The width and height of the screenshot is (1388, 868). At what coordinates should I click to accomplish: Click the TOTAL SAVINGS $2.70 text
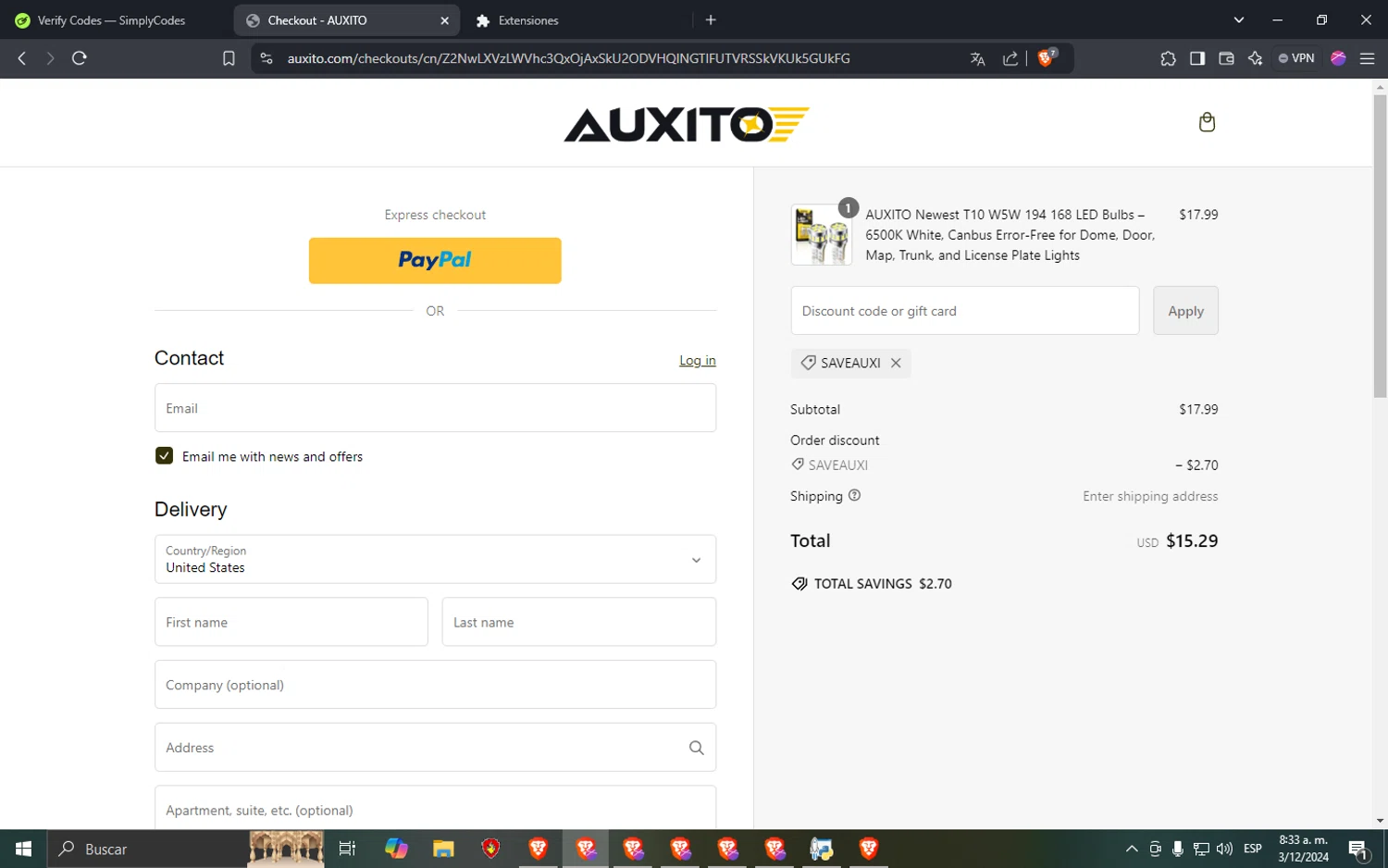coord(883,584)
